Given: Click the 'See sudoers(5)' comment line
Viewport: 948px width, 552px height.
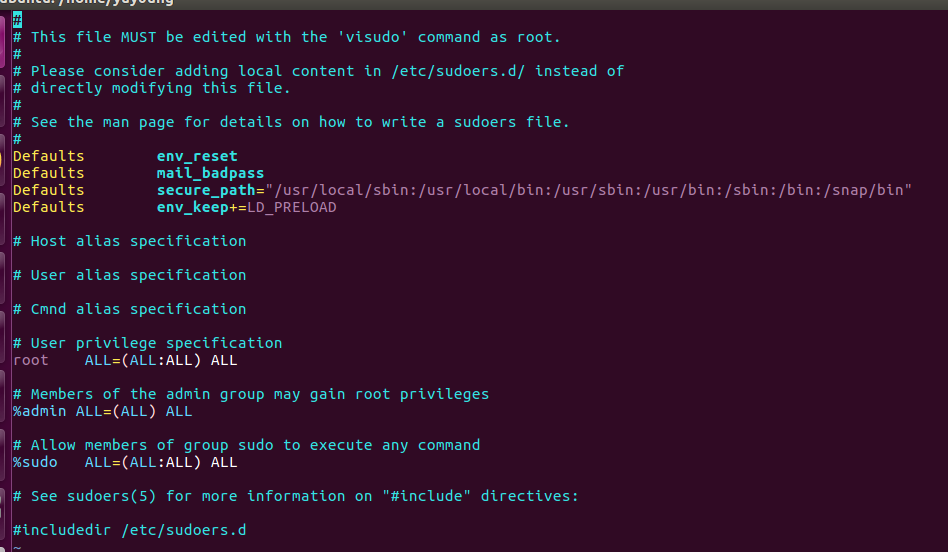Looking at the screenshot, I should tap(295, 496).
